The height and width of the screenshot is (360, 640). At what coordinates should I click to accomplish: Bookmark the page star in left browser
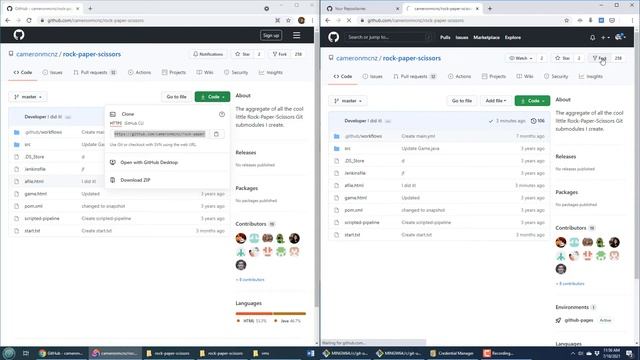point(289,20)
